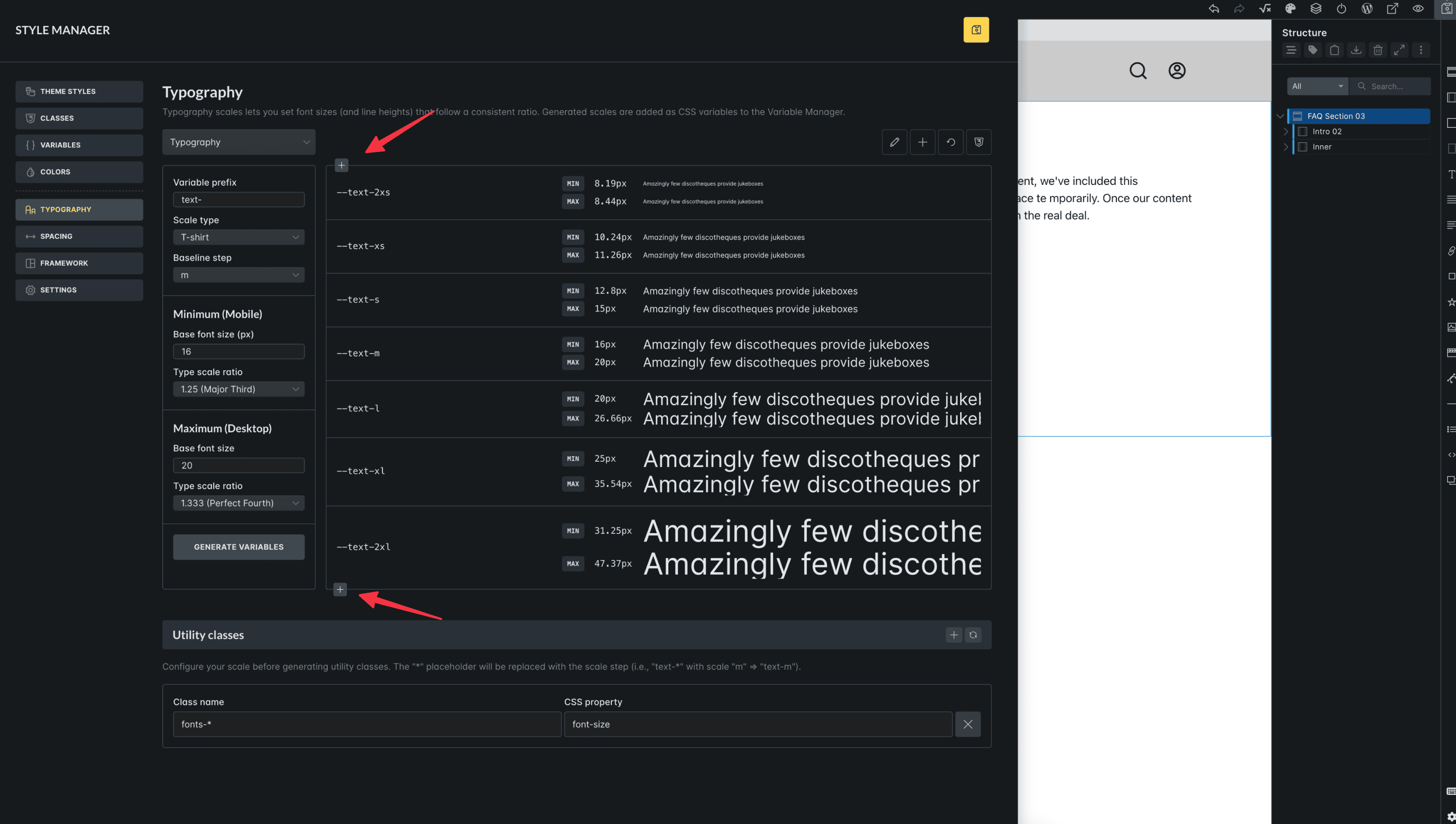Click the Theme Styles sidebar button
Viewport: 1456px width, 824px height.
click(x=79, y=92)
